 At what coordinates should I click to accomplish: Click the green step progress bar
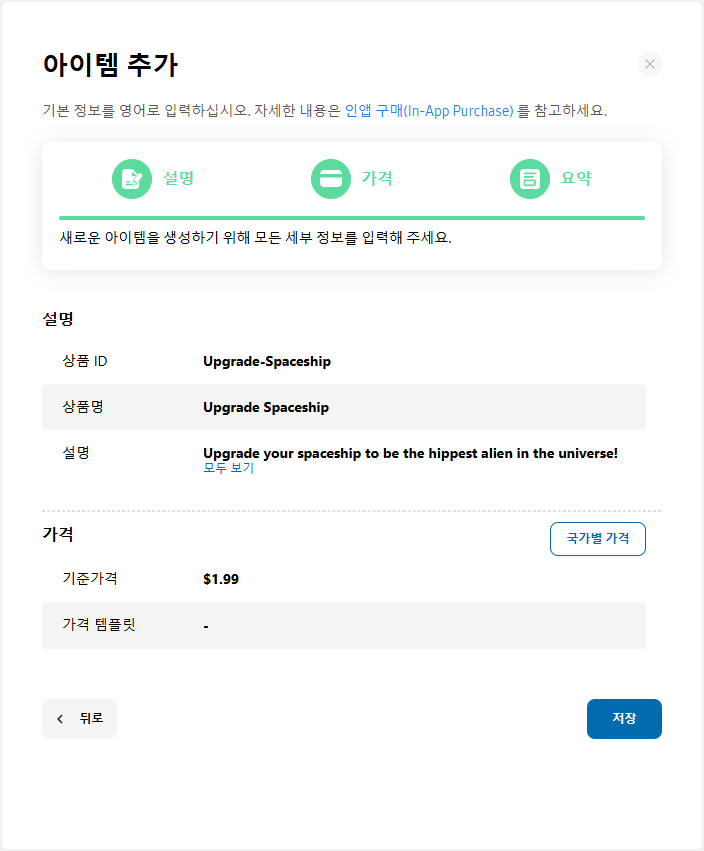352,218
